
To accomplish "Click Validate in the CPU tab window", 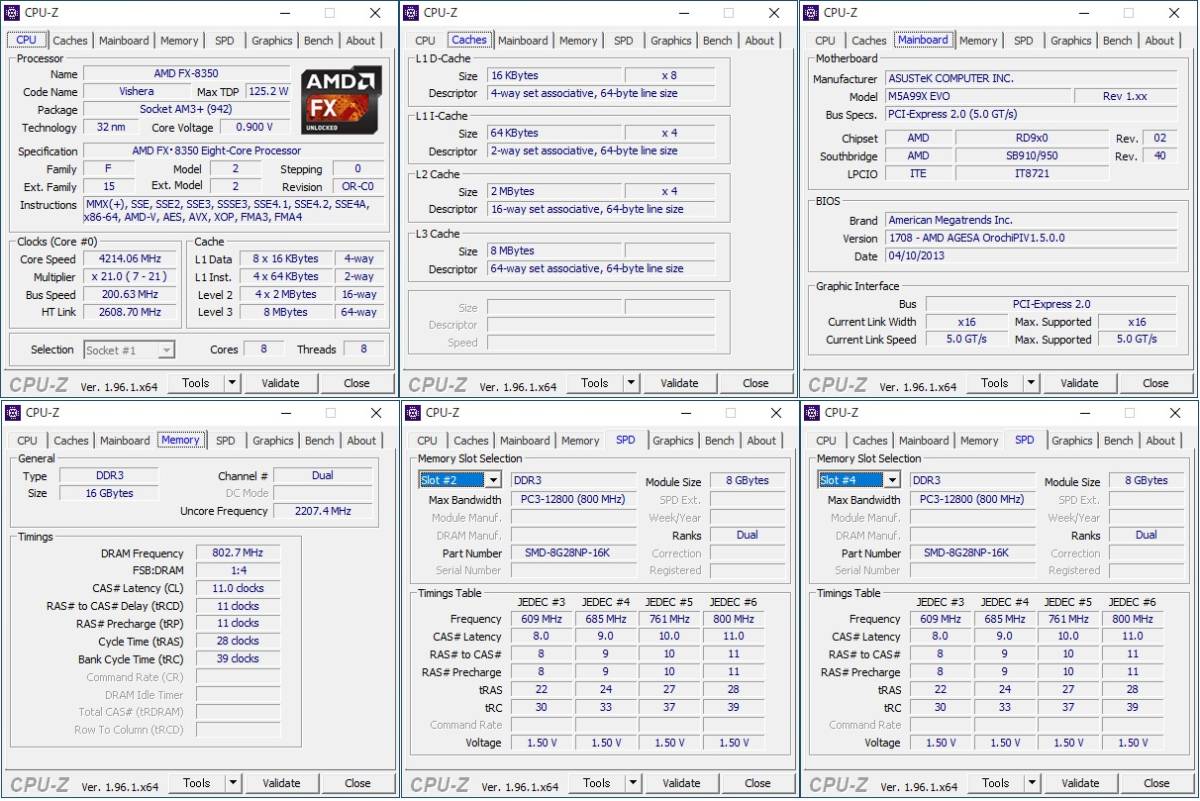I will tap(280, 383).
